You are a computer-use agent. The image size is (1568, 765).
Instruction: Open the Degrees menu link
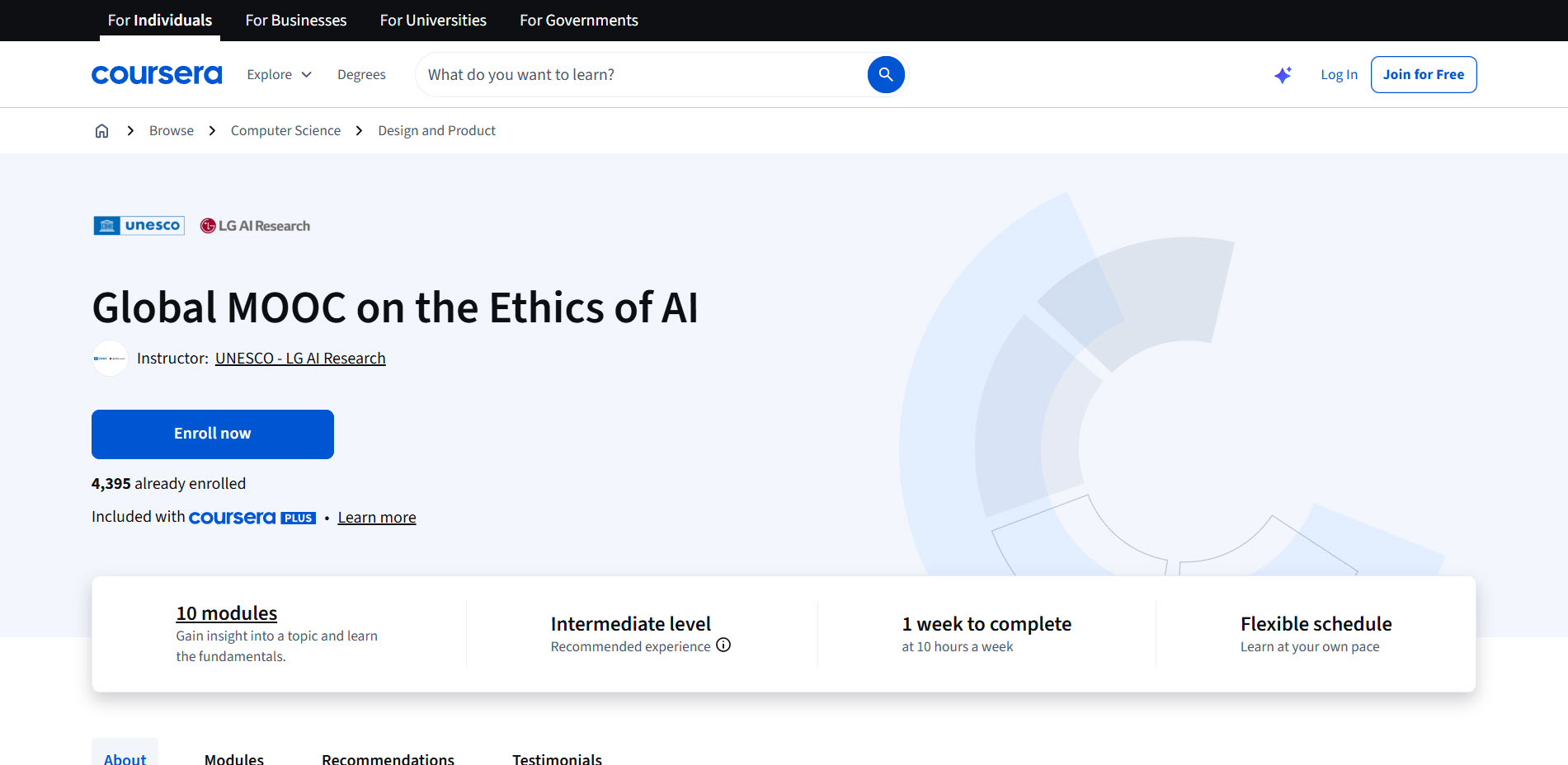click(361, 75)
